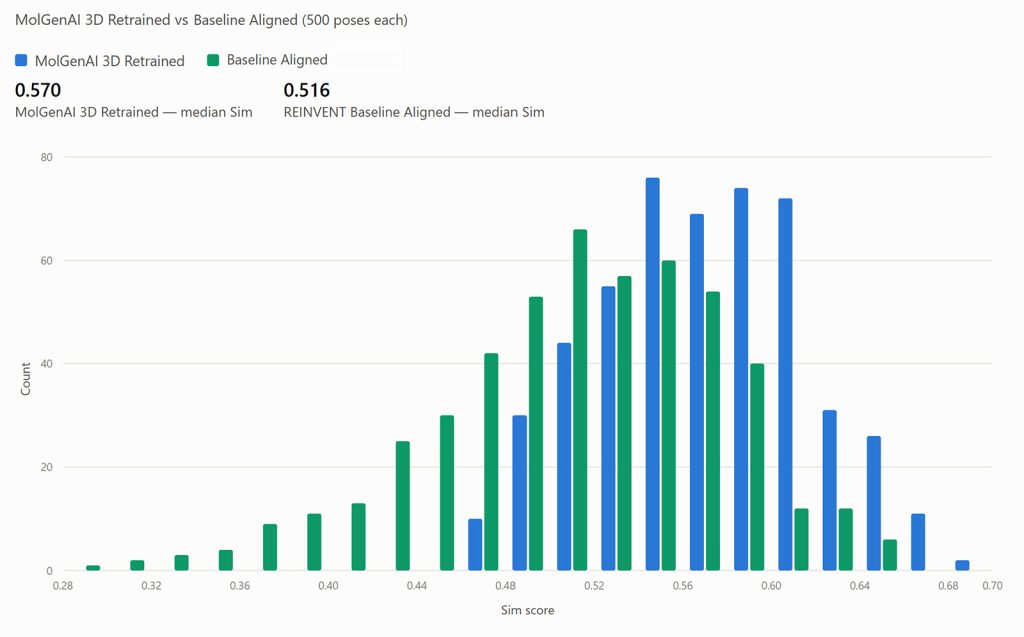Image resolution: width=1024 pixels, height=637 pixels.
Task: Click the y-axis tick label 80
Action: pyautogui.click(x=46, y=157)
